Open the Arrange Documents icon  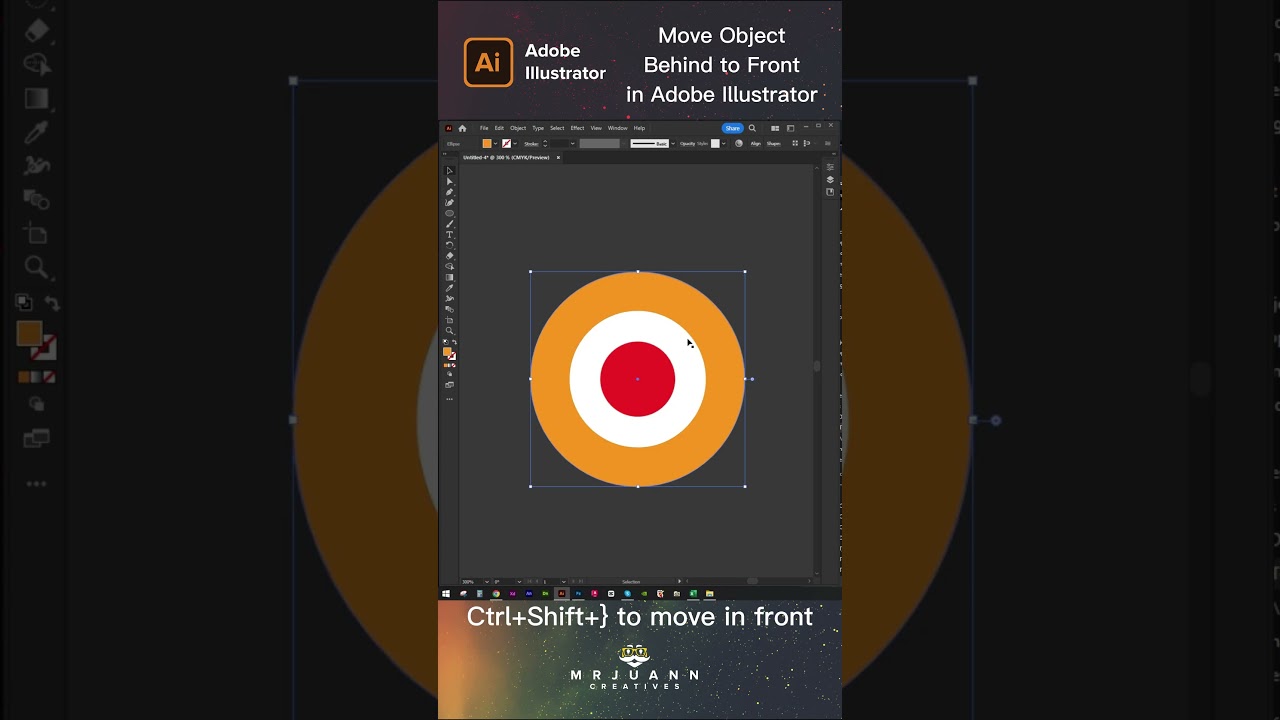(775, 128)
